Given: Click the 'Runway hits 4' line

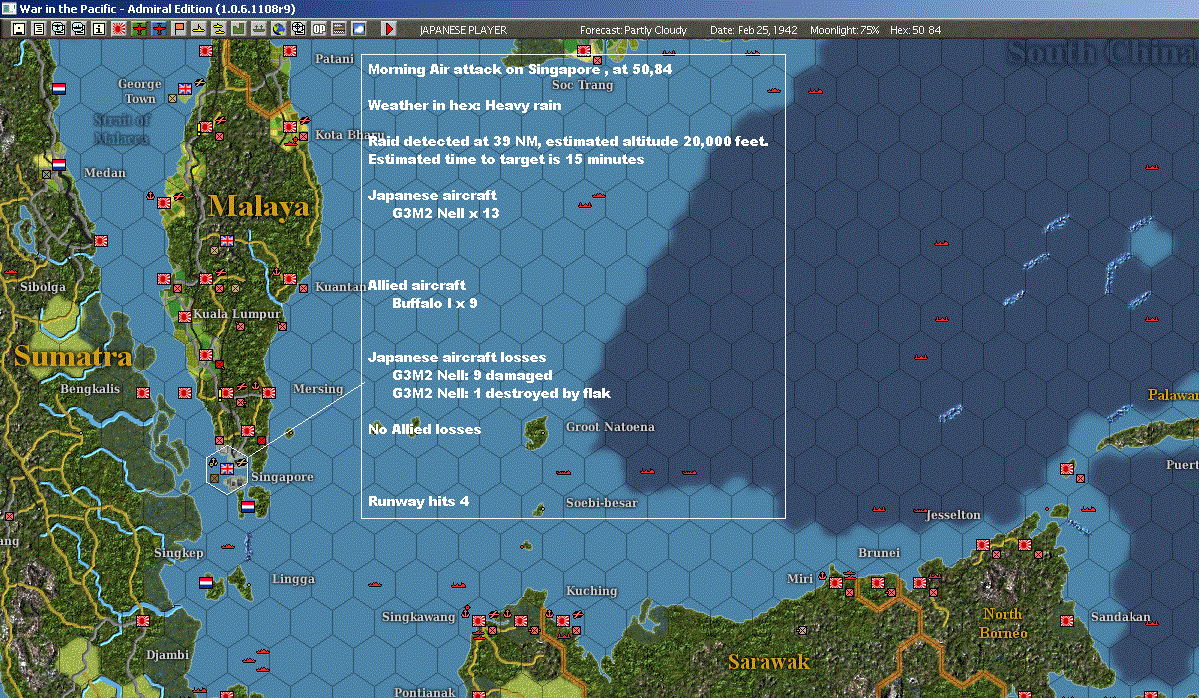Looking at the screenshot, I should click(418, 502).
